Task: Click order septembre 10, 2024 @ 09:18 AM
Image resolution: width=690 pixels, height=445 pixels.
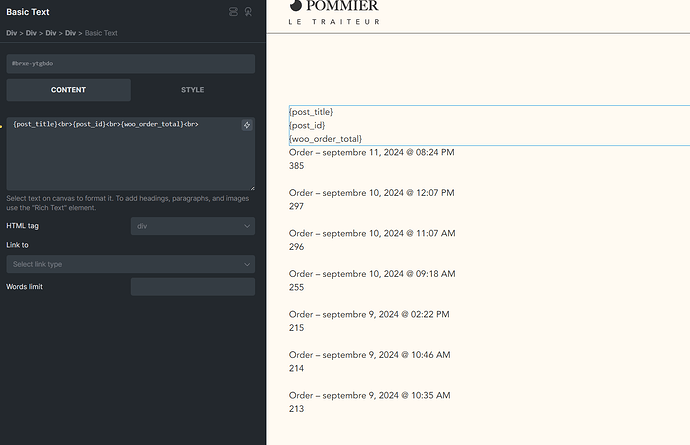Action: pos(372,274)
